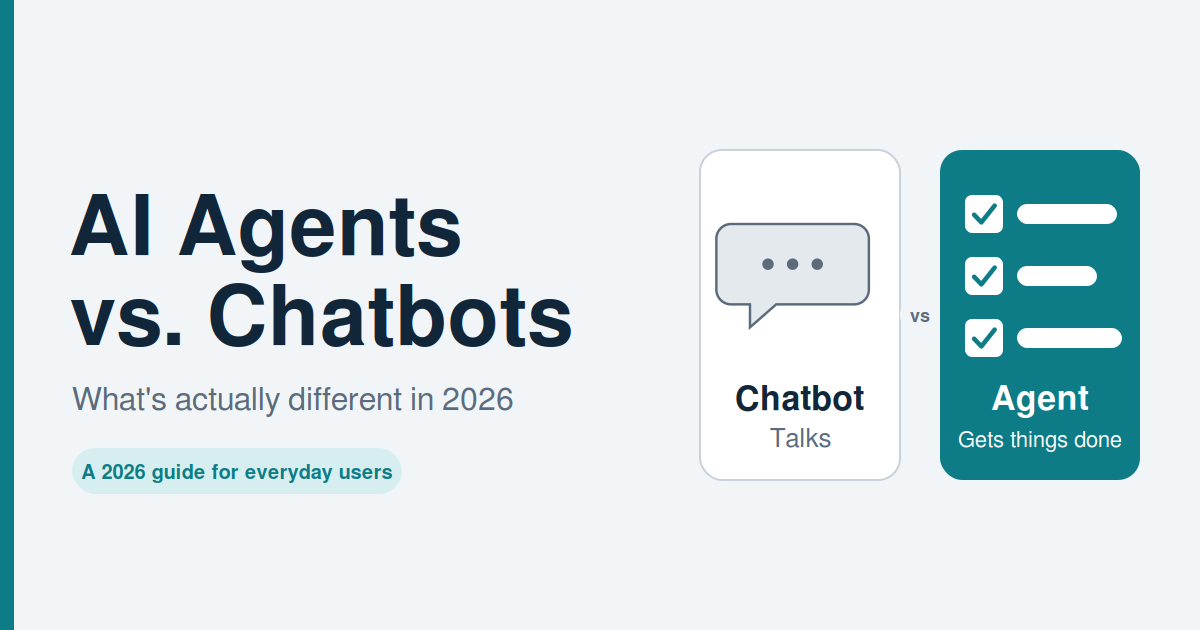Click the three dots inside speech bubble
Screen dimensions: 1200x630
[792, 264]
